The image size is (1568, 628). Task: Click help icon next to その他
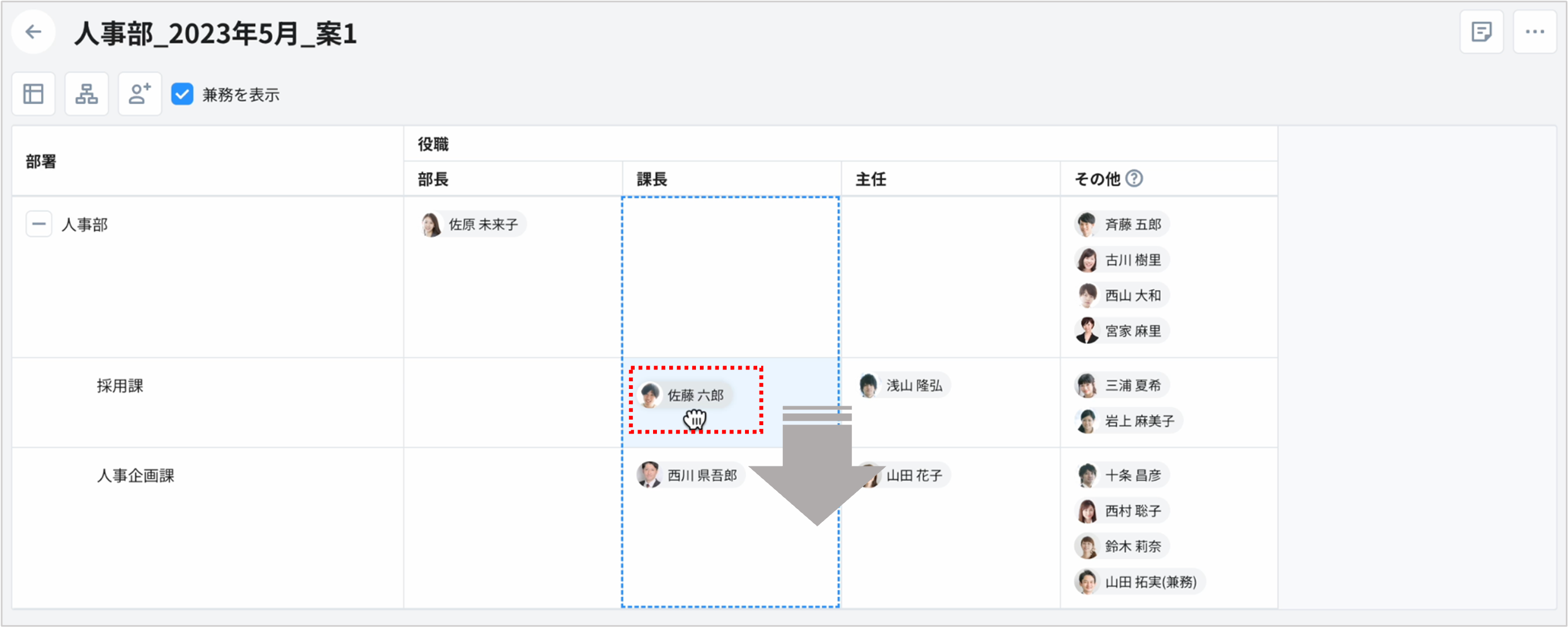tap(1134, 178)
